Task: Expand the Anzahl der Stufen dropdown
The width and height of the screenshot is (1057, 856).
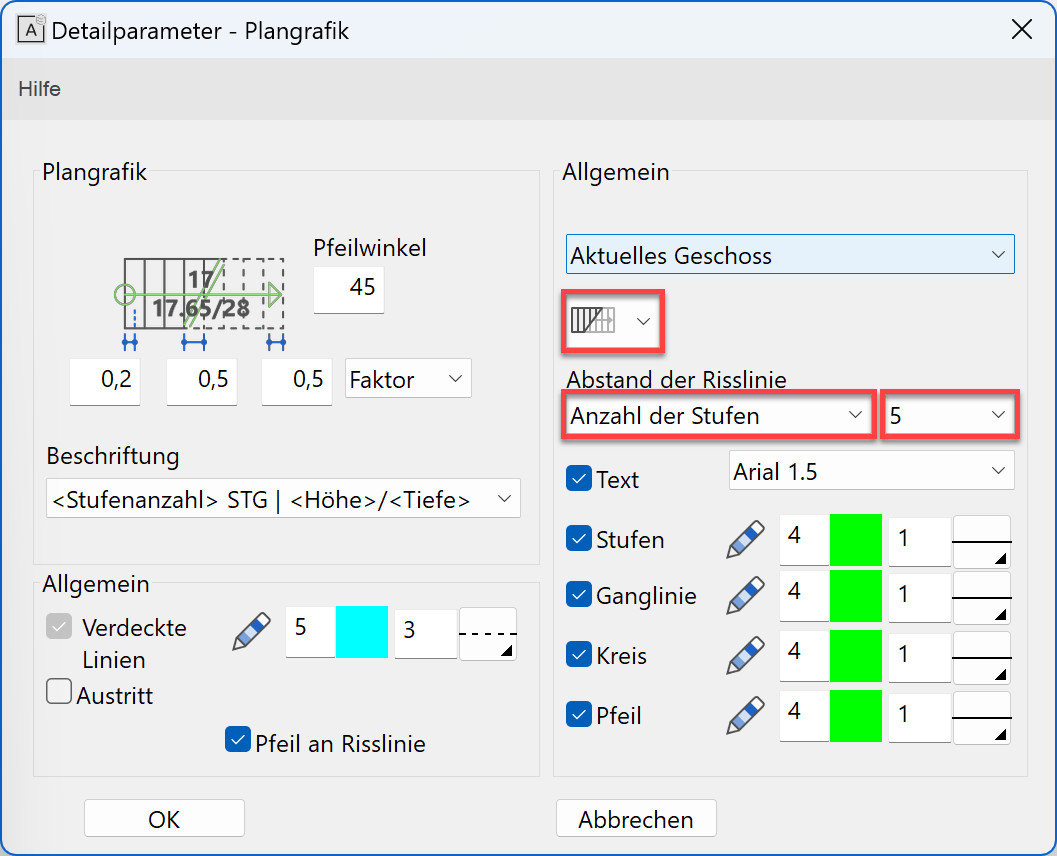Action: (718, 413)
